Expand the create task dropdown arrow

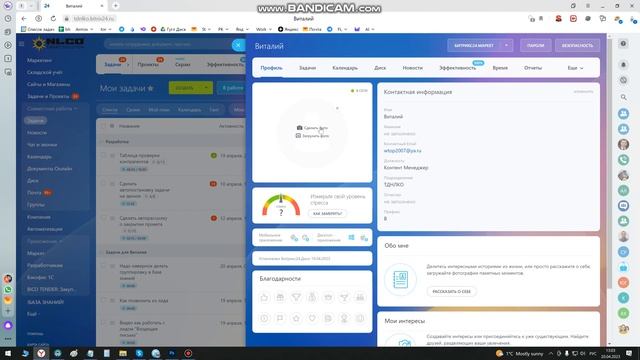pos(207,88)
